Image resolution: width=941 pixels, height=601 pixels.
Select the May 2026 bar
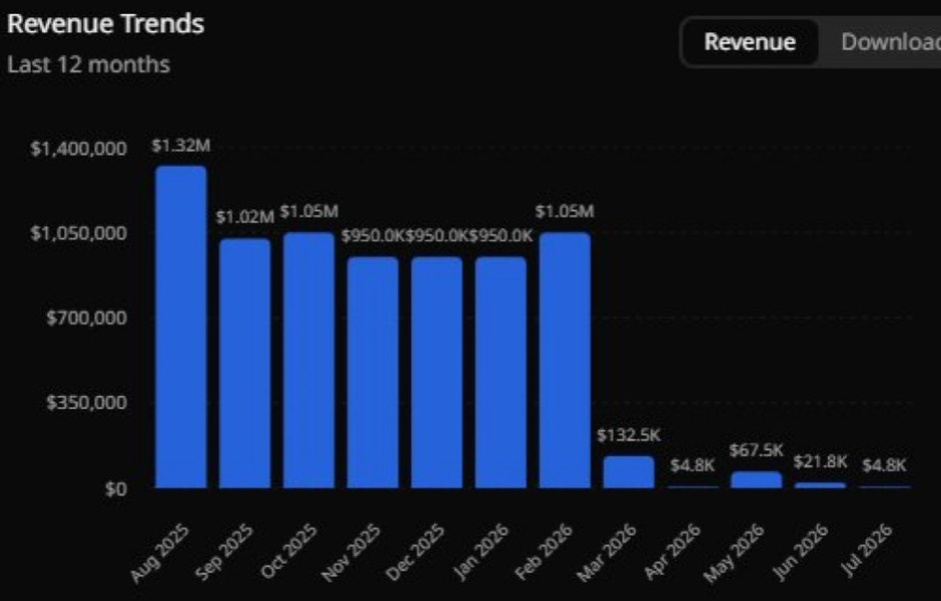pos(757,480)
